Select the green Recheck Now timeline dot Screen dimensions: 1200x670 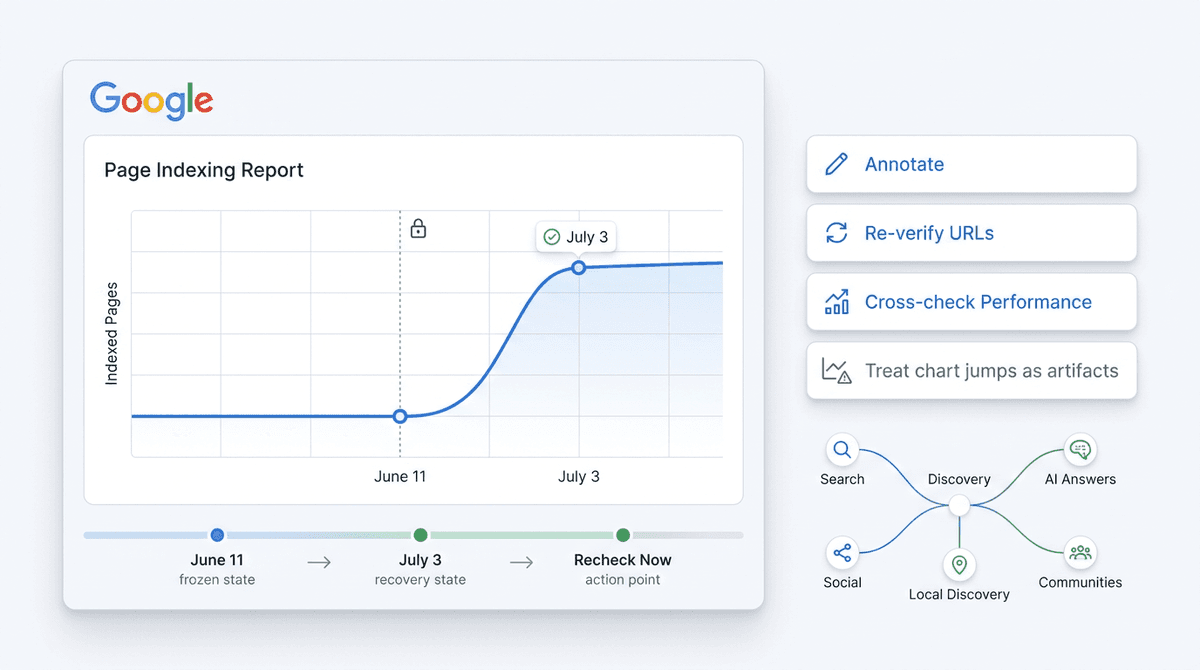click(x=623, y=535)
